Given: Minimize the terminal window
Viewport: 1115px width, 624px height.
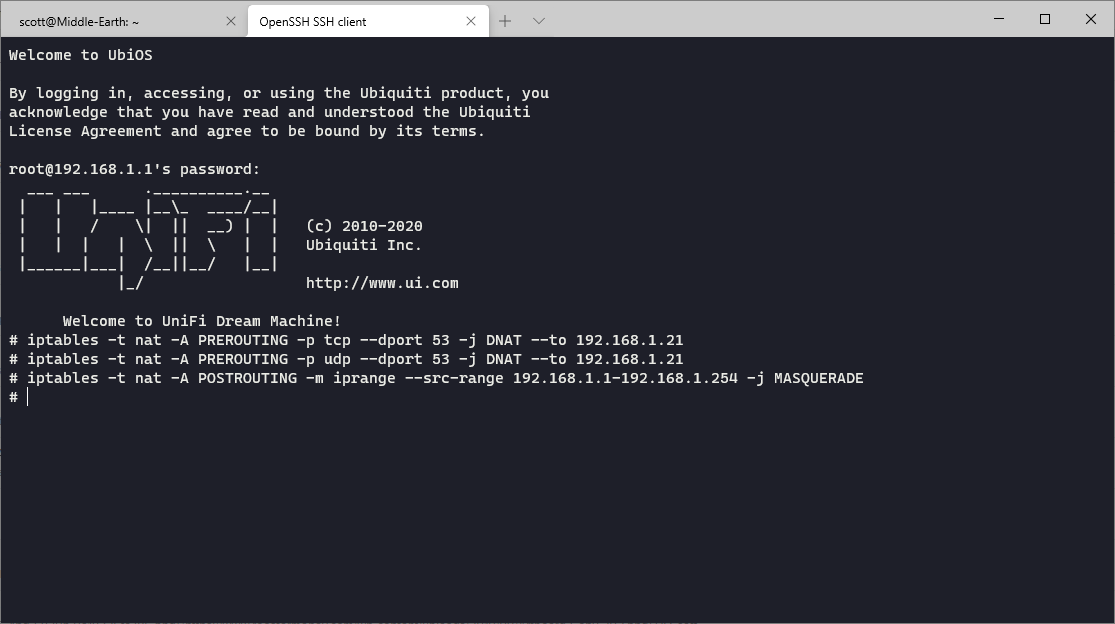Looking at the screenshot, I should 997,19.
